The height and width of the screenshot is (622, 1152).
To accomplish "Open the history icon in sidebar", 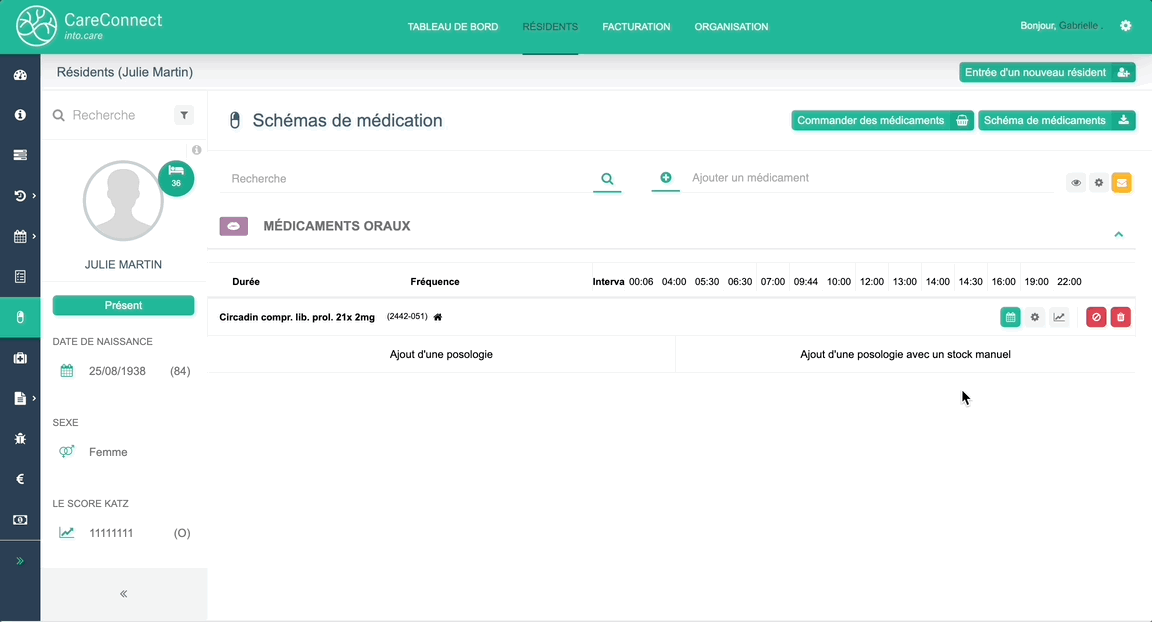I will pos(20,196).
